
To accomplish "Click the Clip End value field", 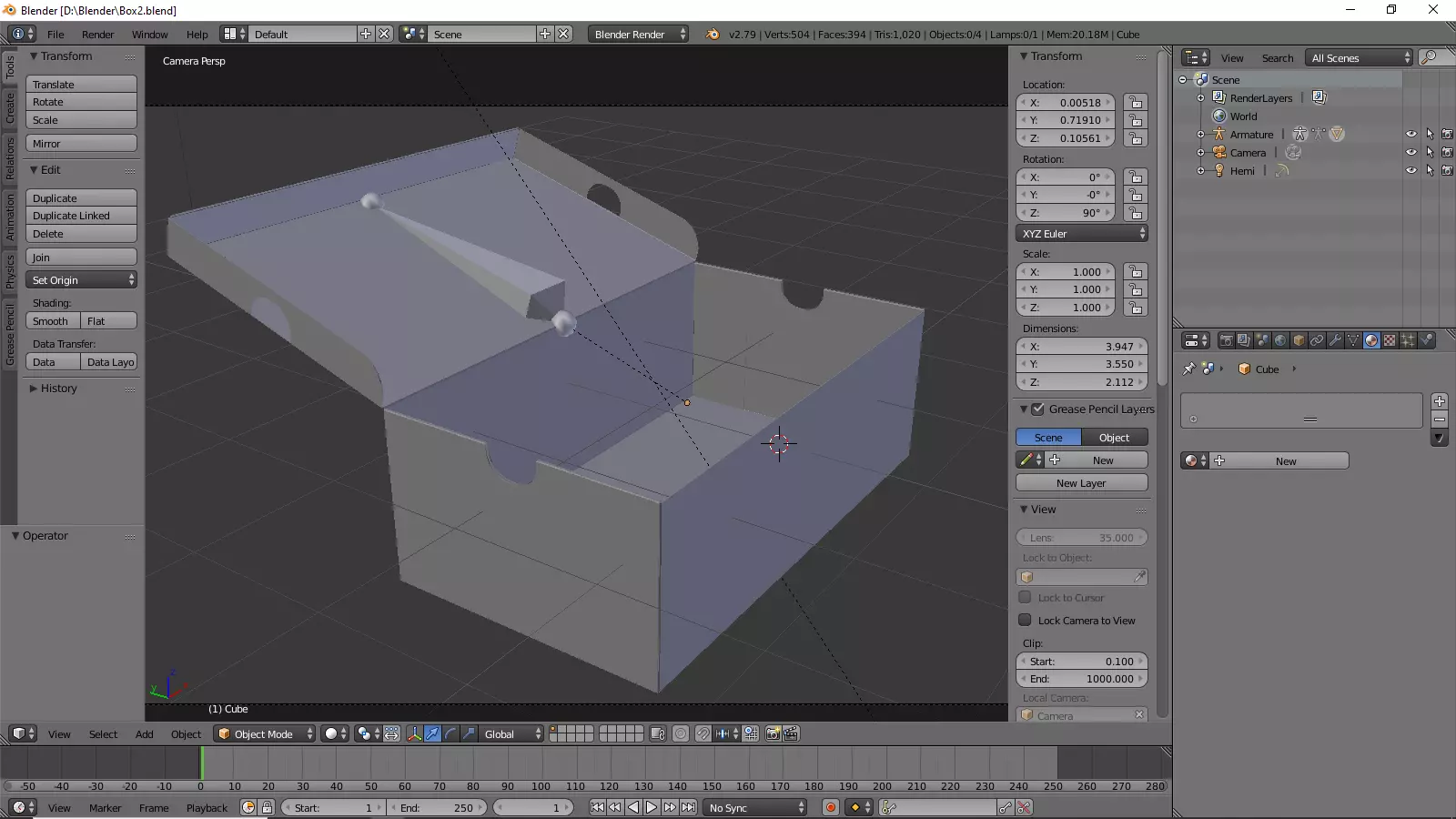I will click(1081, 679).
